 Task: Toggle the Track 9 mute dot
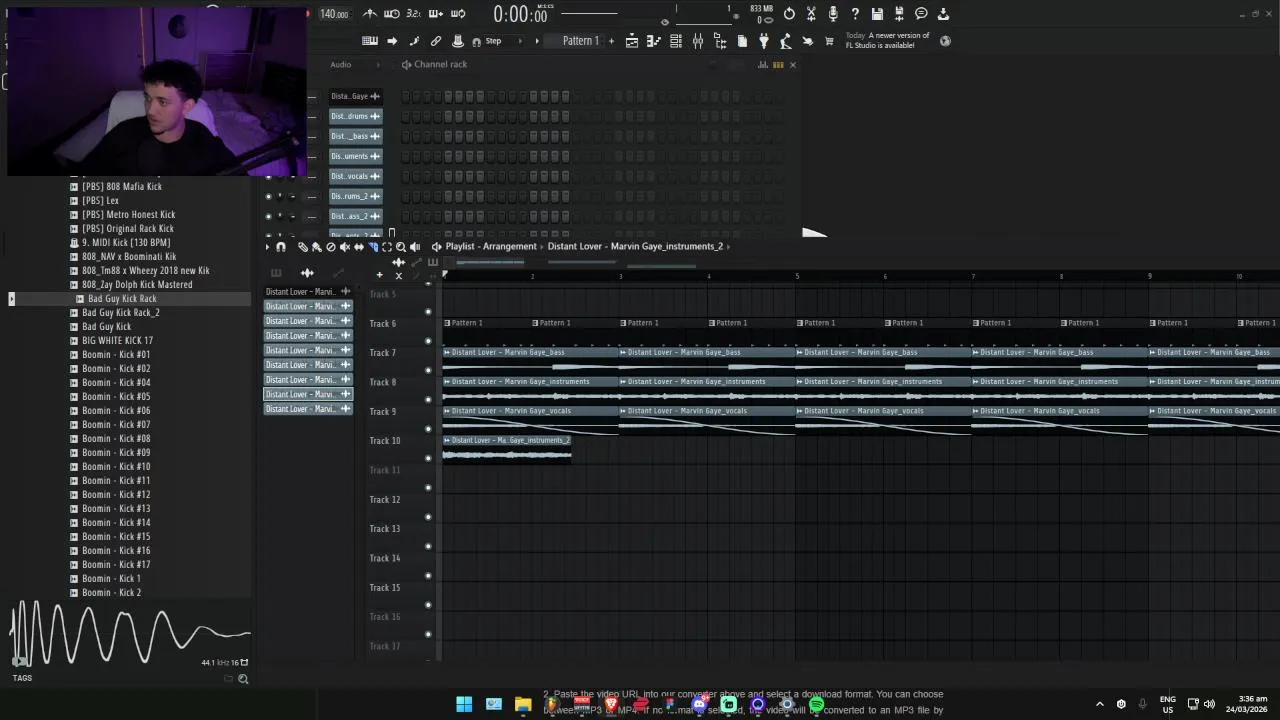coord(428,428)
